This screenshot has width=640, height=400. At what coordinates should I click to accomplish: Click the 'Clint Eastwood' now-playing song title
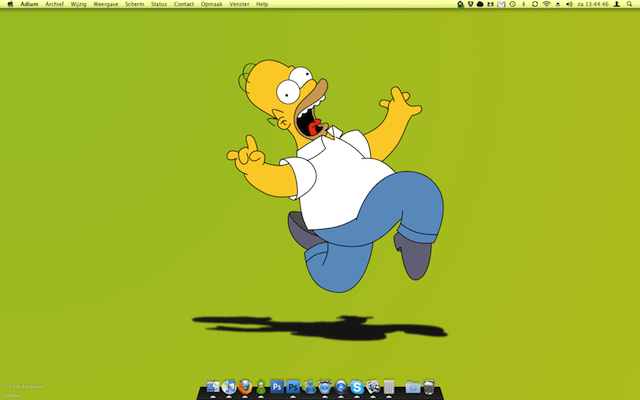[27, 386]
